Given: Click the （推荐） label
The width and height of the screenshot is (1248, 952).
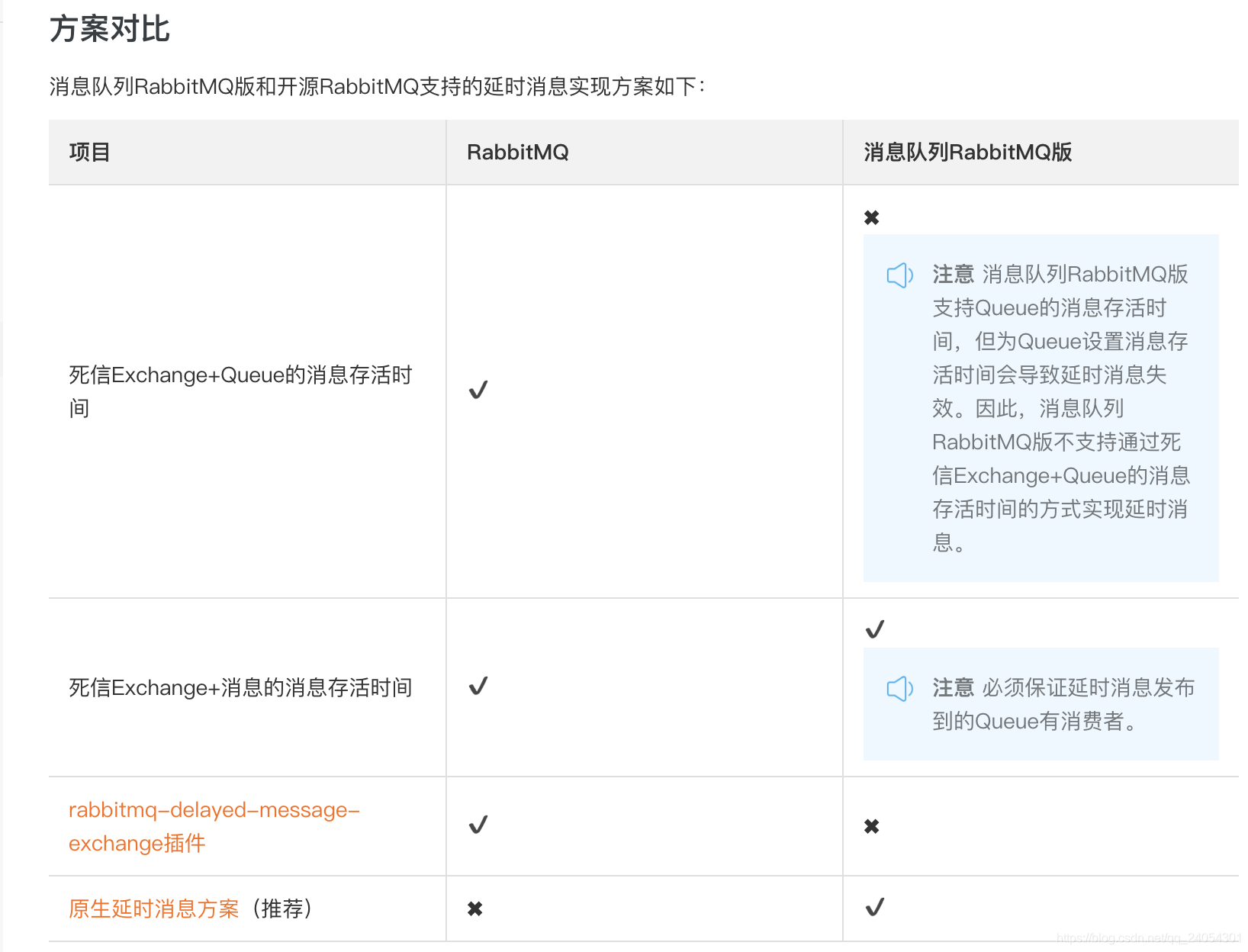Looking at the screenshot, I should (281, 909).
